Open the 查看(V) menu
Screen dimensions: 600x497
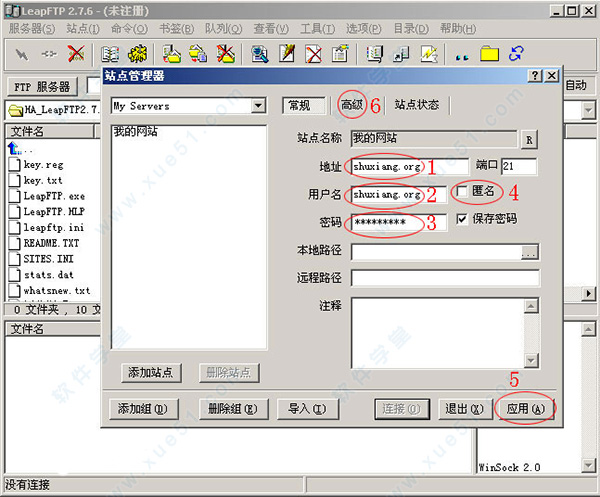(271, 29)
